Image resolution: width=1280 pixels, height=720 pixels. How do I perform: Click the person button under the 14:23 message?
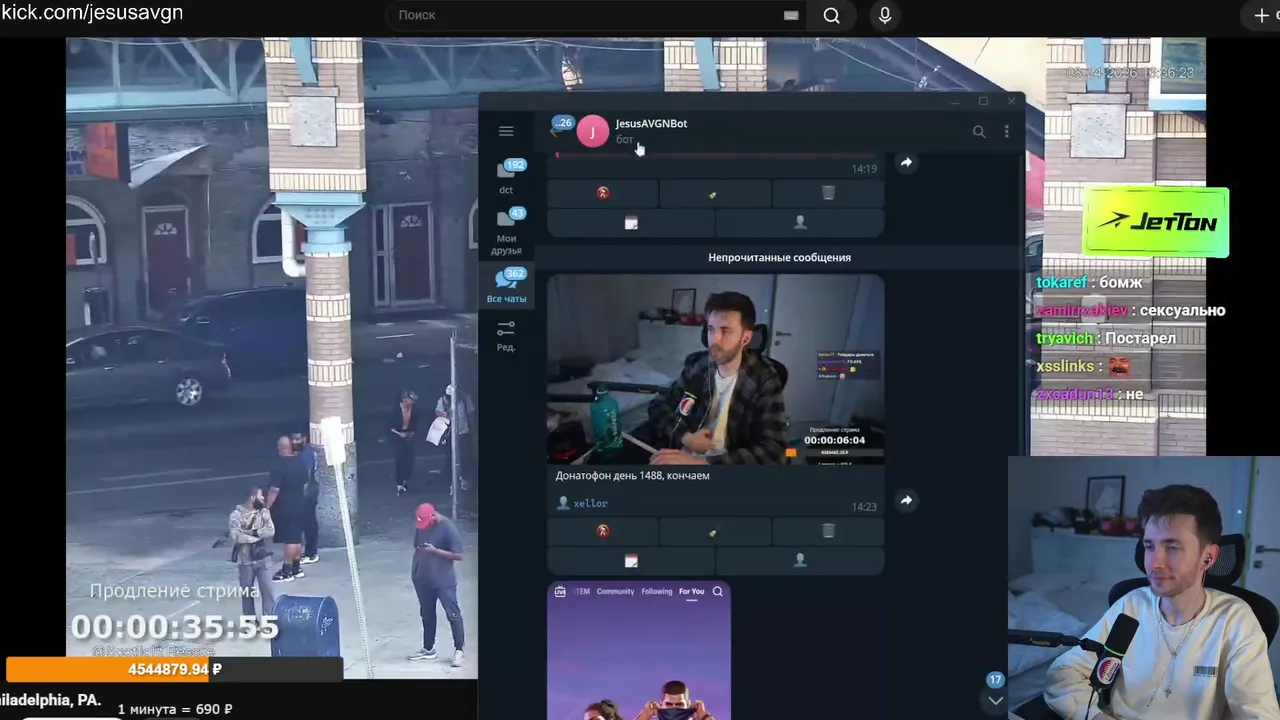click(x=800, y=560)
